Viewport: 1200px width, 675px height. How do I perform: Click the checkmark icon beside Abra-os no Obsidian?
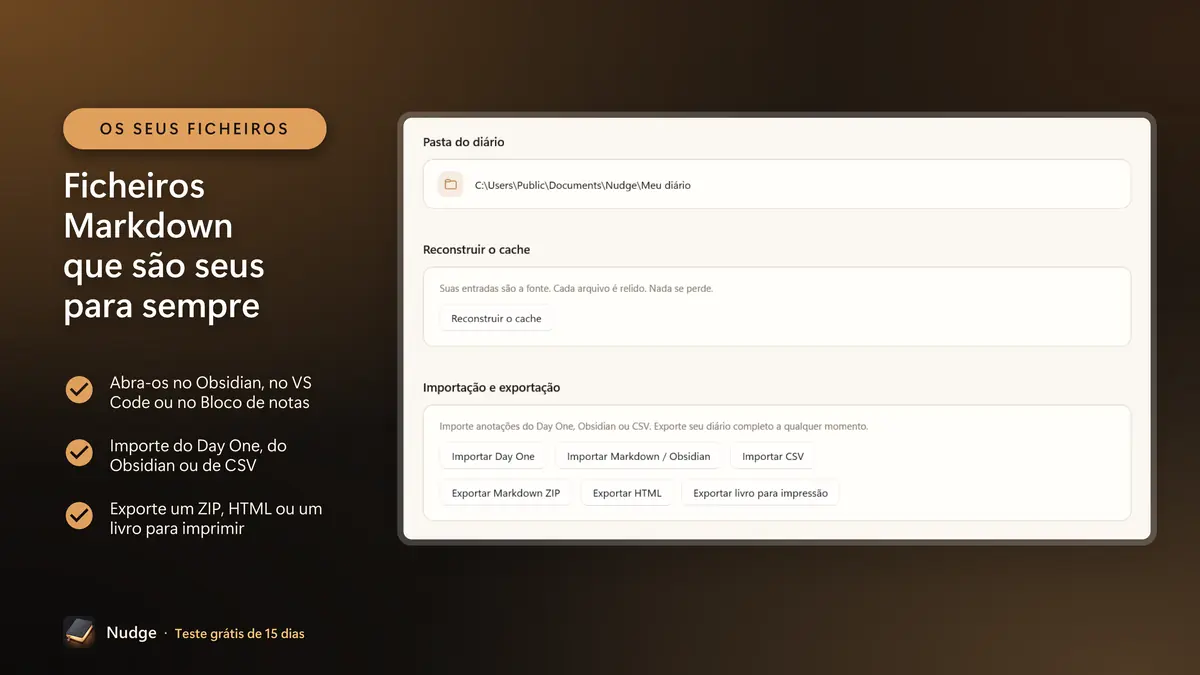pos(79,390)
